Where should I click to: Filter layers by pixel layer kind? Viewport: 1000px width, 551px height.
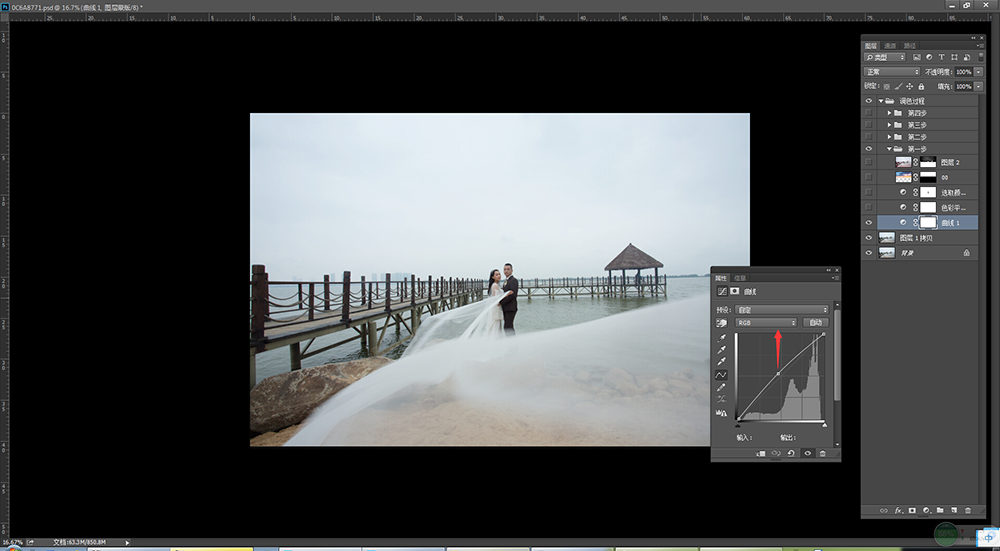pyautogui.click(x=917, y=57)
